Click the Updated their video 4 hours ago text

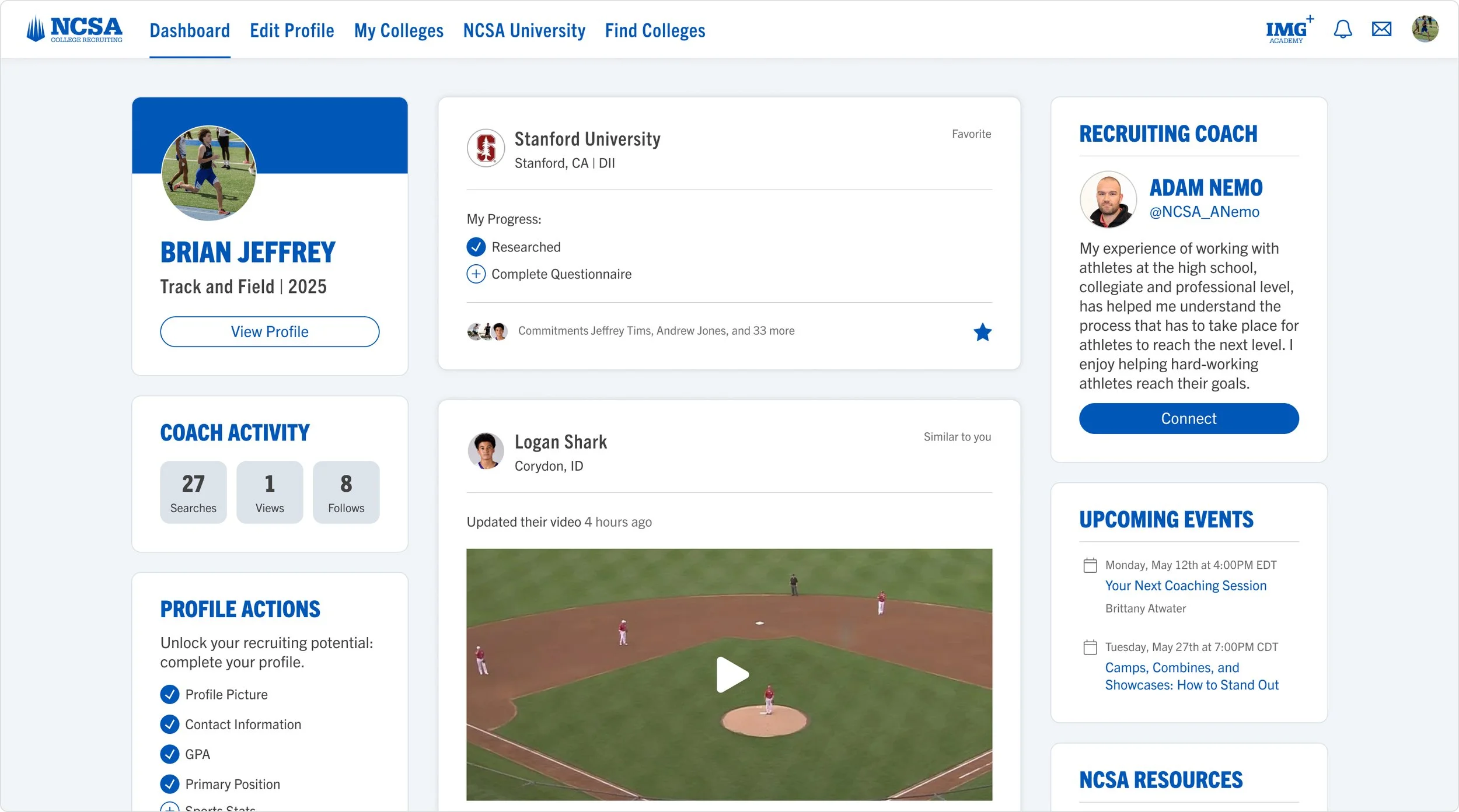559,522
